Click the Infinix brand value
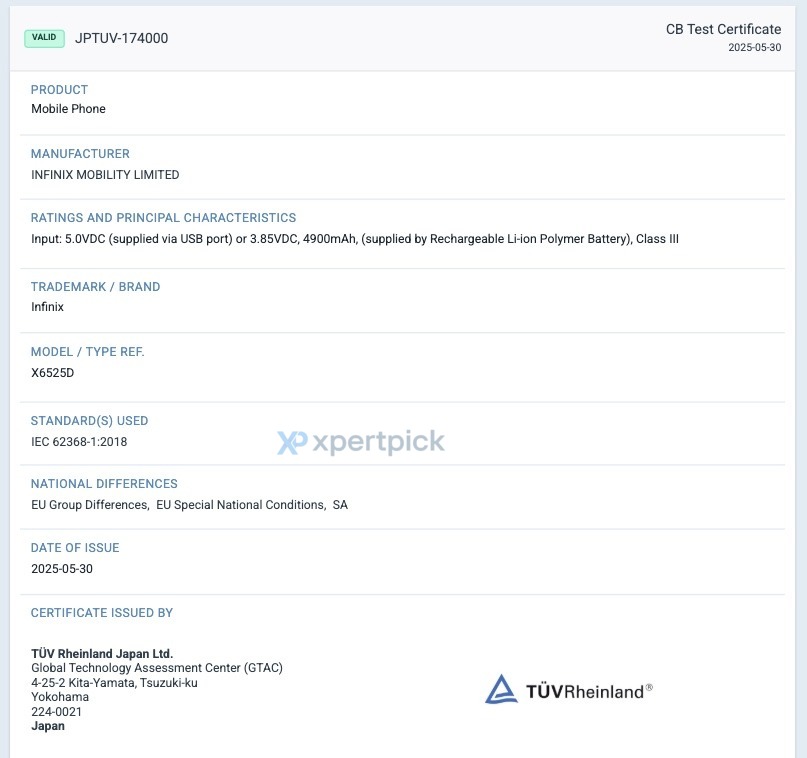807x758 pixels. click(47, 307)
